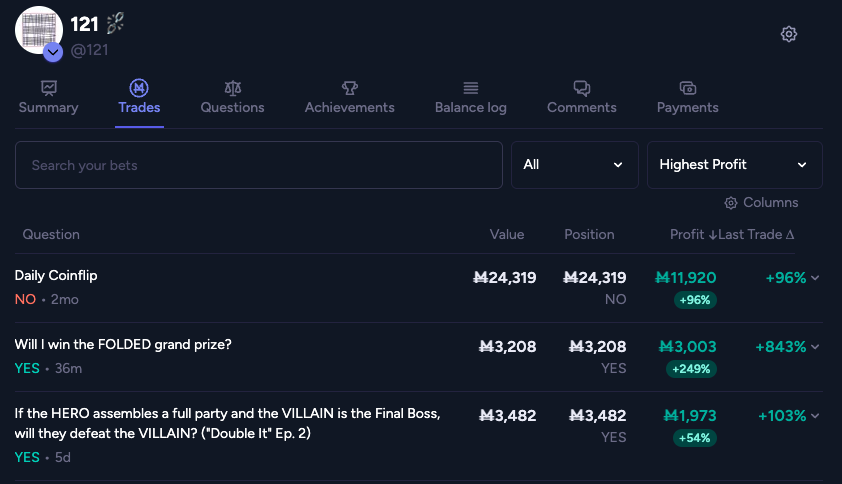The width and height of the screenshot is (842, 484).
Task: Sort by the Profit column header
Action: coord(691,234)
